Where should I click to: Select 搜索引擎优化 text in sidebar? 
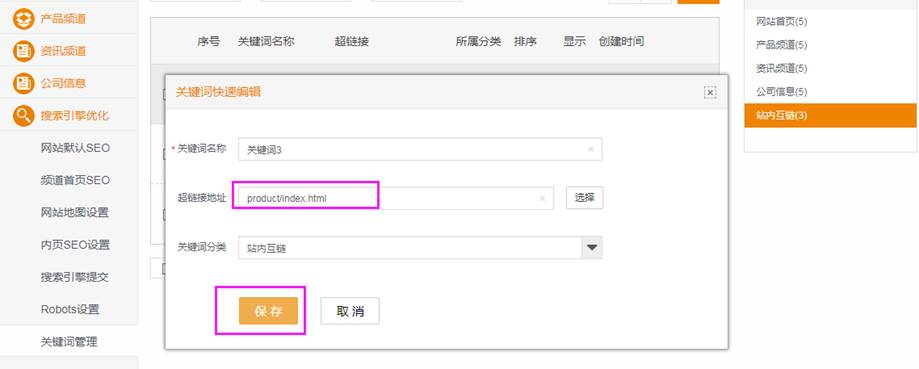tap(74, 115)
